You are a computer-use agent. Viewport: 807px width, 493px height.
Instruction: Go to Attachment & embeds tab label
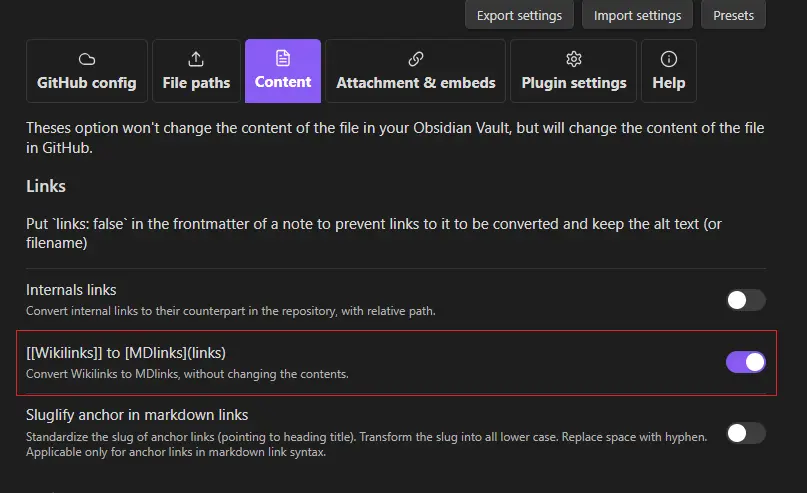click(x=416, y=83)
